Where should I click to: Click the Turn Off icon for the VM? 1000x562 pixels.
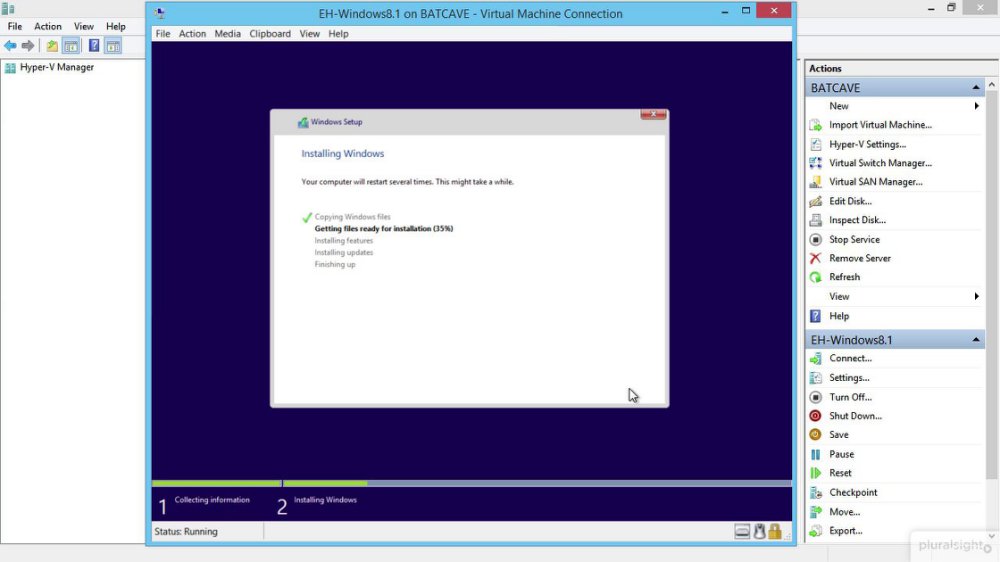(815, 397)
